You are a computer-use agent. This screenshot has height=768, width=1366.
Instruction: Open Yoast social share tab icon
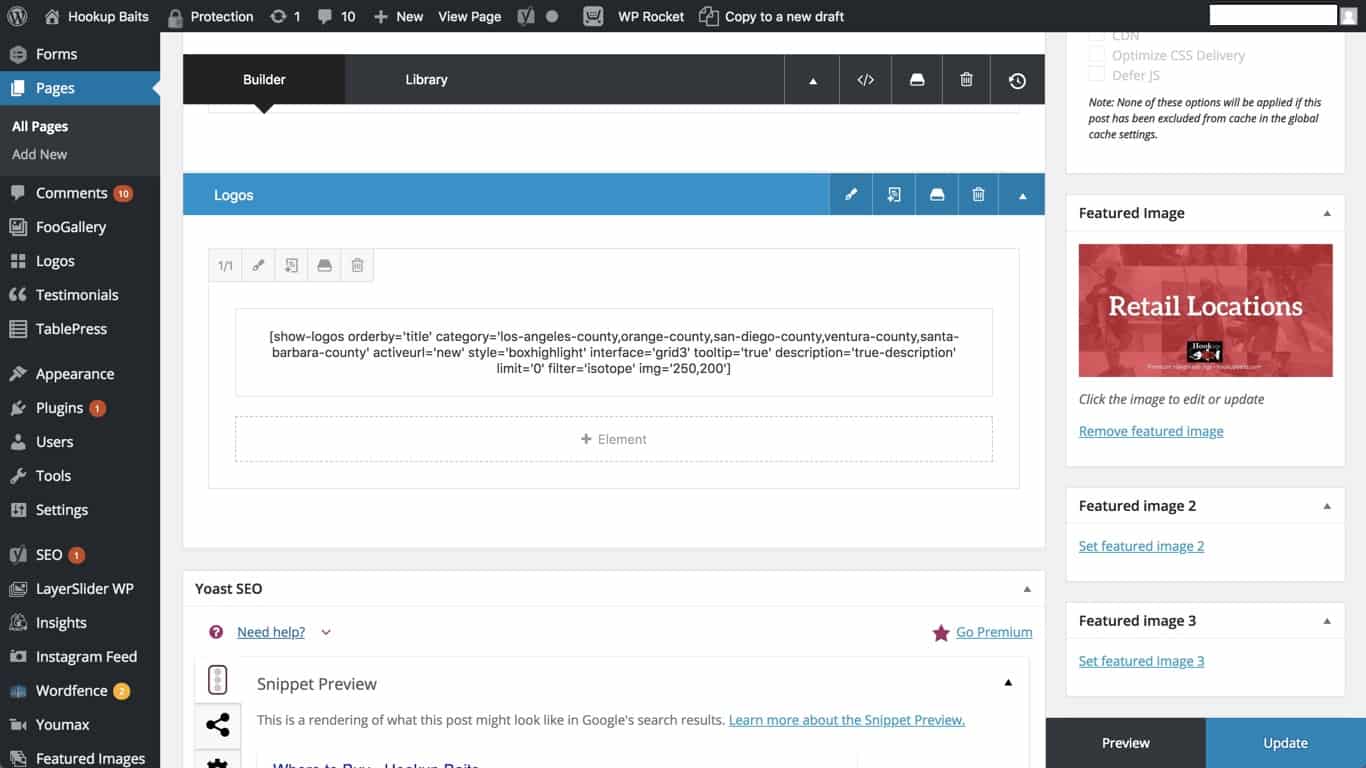pos(218,725)
